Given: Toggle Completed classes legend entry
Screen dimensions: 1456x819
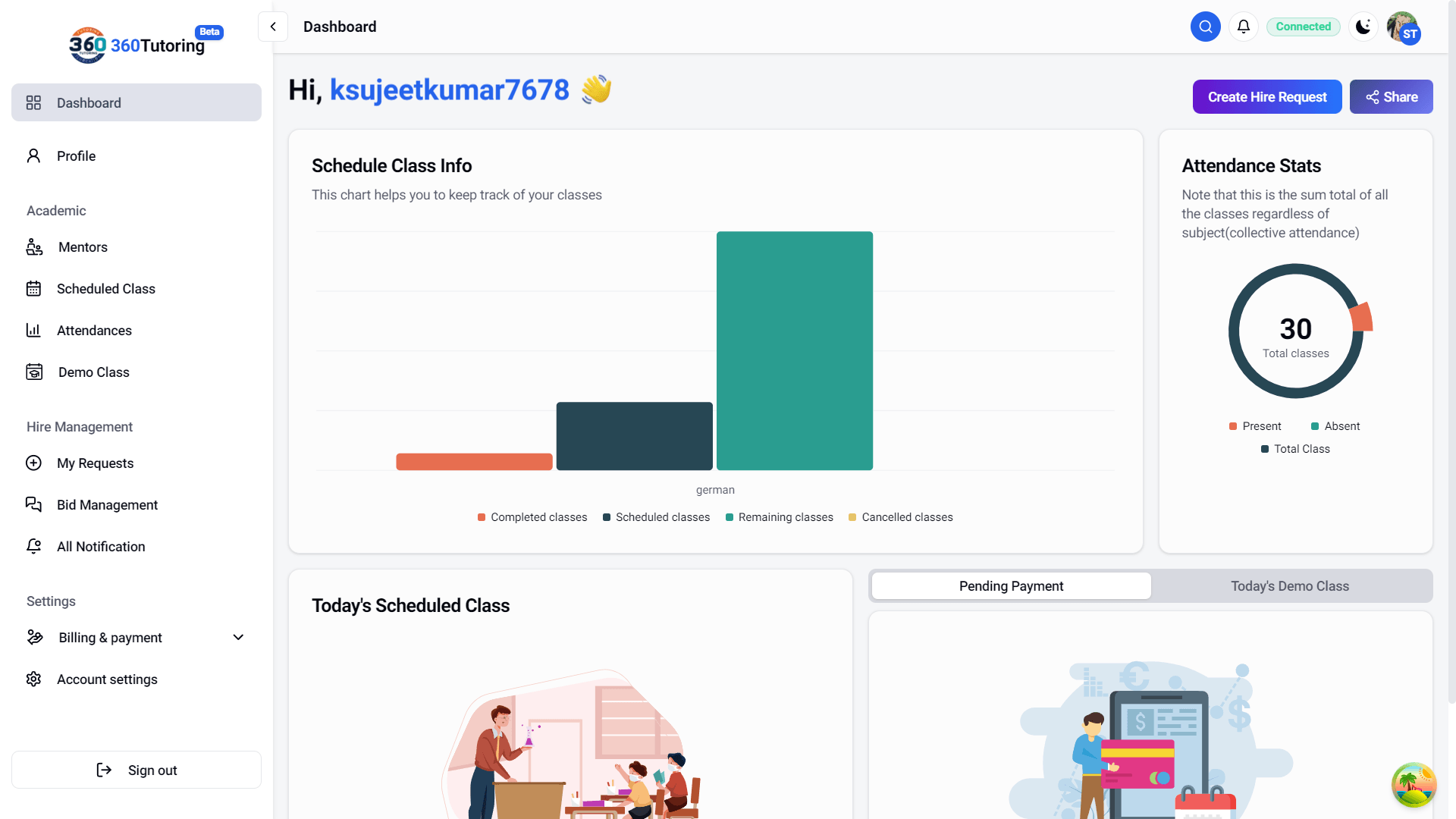Looking at the screenshot, I should 532,517.
